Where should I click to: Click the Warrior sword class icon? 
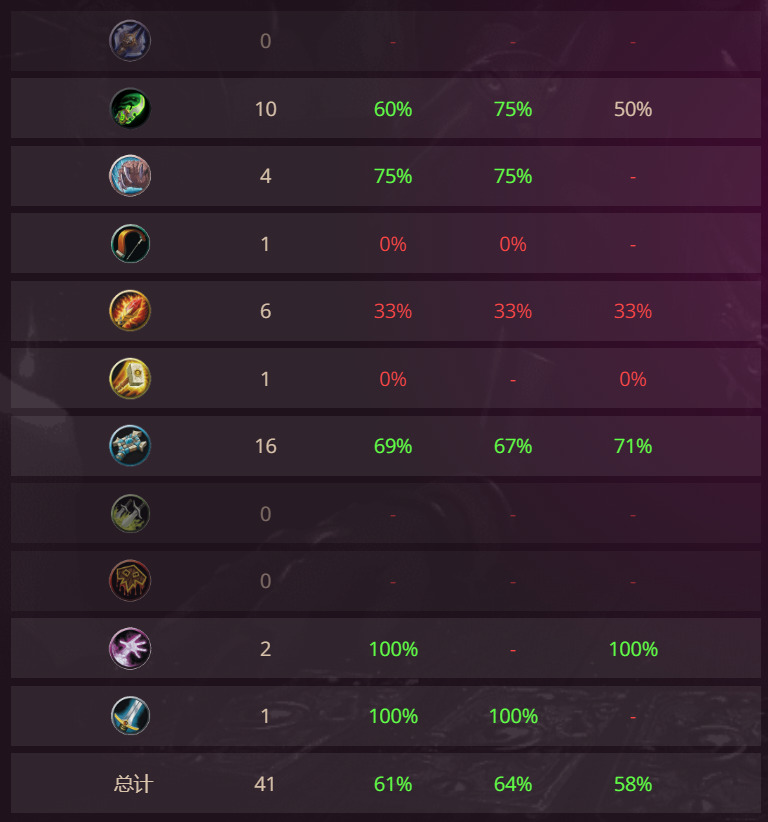(130, 716)
